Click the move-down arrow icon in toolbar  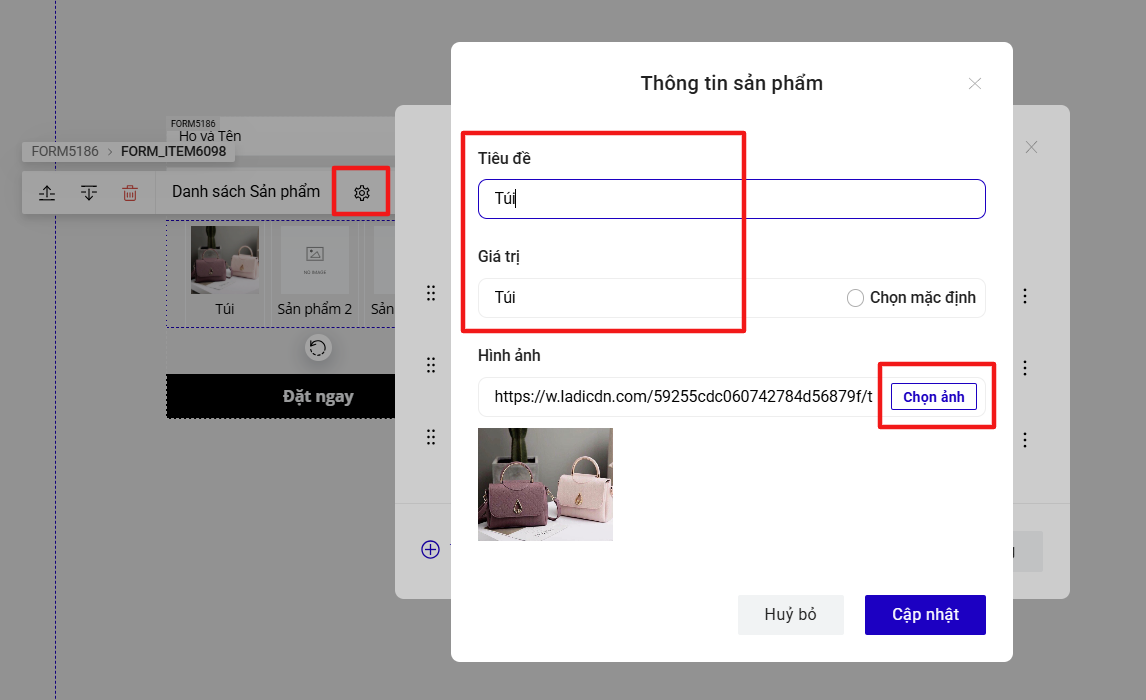tap(88, 193)
